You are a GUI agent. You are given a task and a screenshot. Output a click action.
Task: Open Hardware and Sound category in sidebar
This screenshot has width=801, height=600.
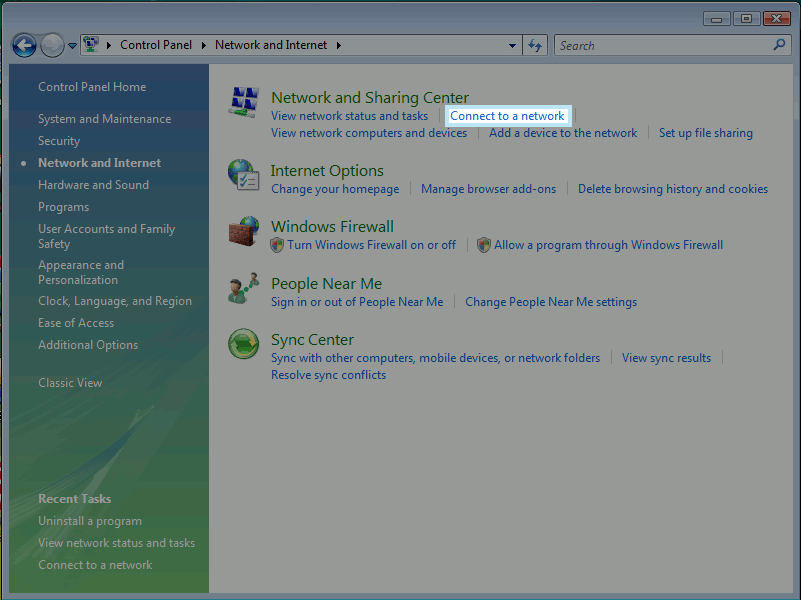pyautogui.click(x=93, y=185)
